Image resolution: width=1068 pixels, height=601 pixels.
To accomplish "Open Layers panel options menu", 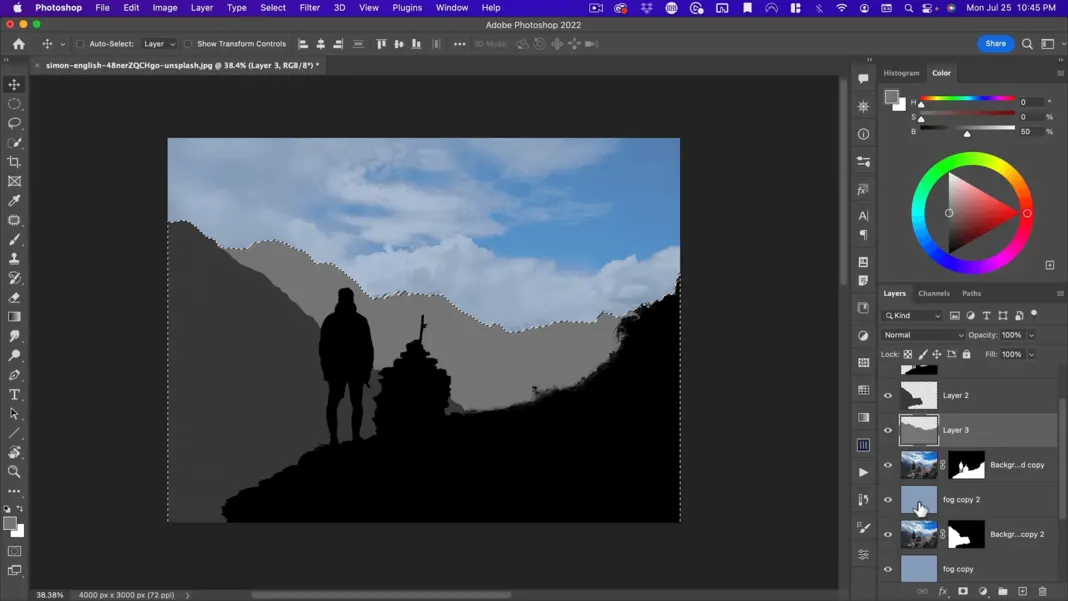I will (1060, 294).
